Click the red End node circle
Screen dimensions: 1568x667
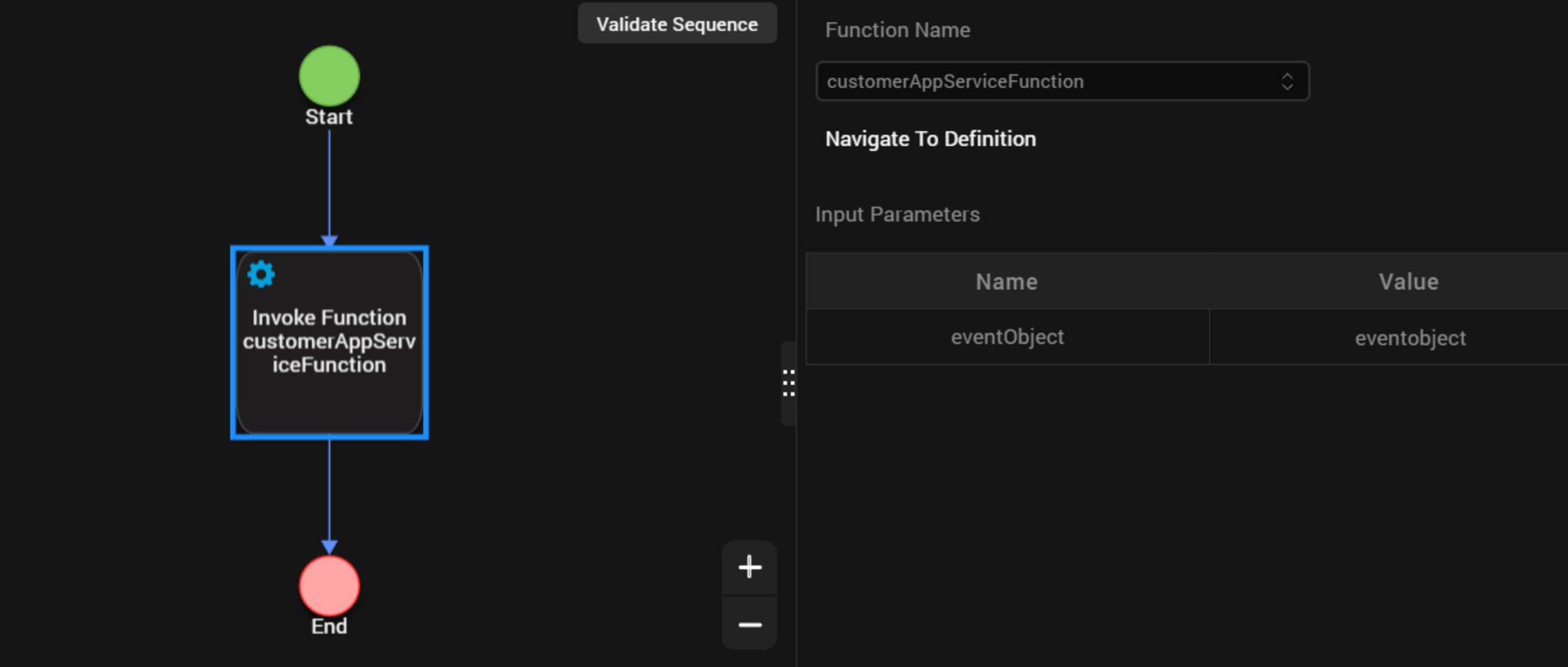(x=329, y=585)
